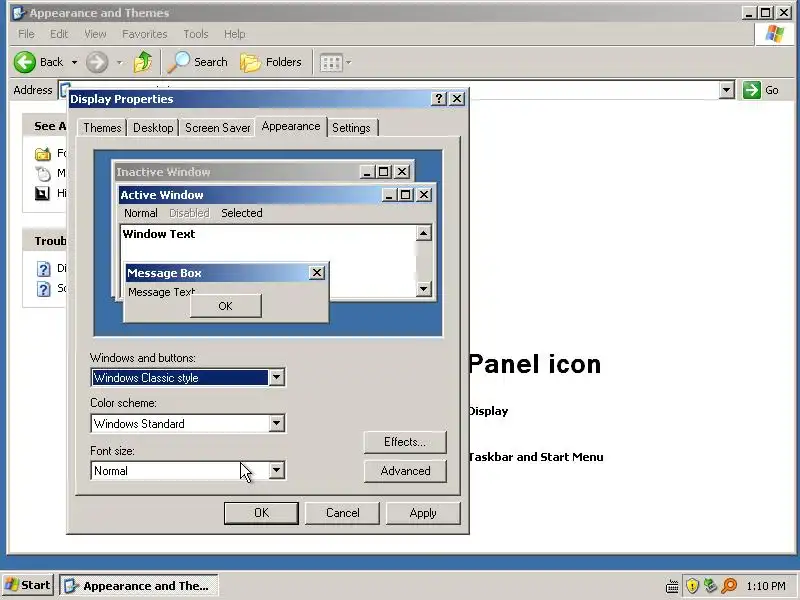This screenshot has height=600, width=800.
Task: Click the Up folder icon in toolbar
Action: click(142, 62)
